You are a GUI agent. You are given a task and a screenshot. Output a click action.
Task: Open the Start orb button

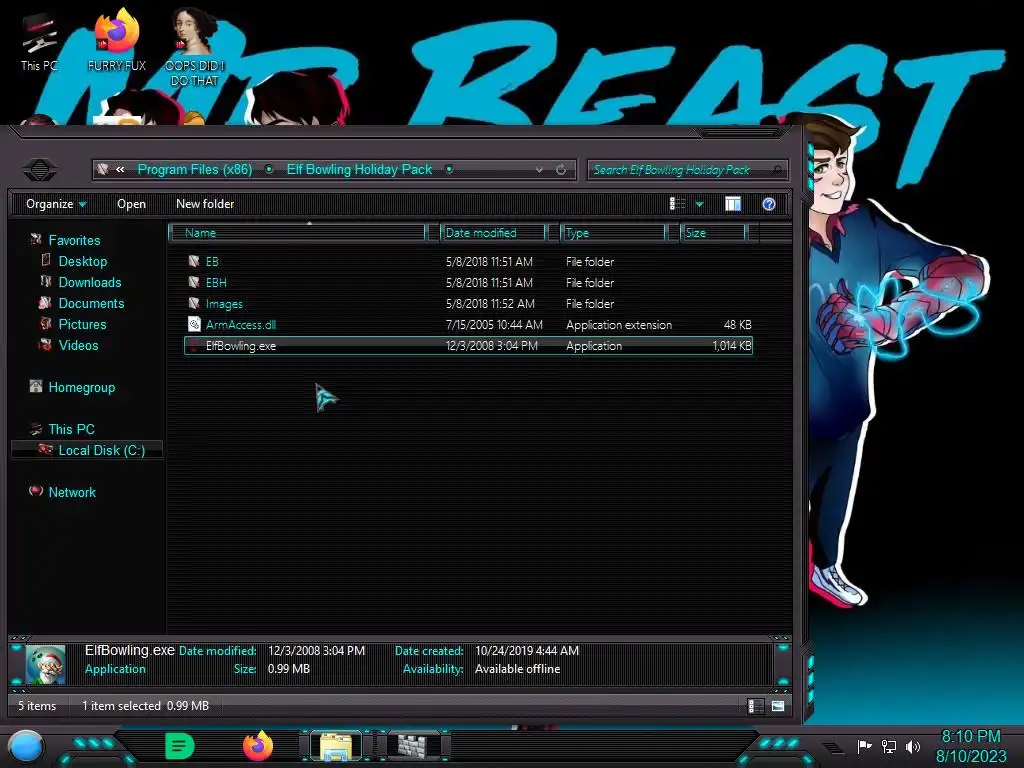26,746
